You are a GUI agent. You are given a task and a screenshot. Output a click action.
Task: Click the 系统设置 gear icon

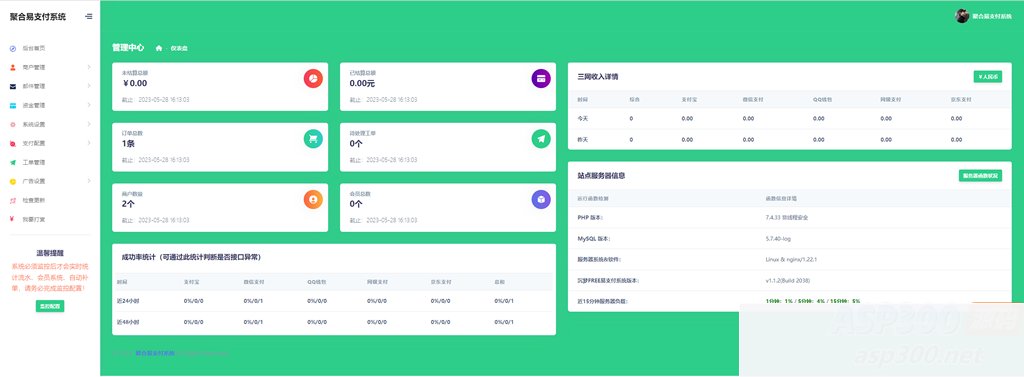tap(13, 124)
